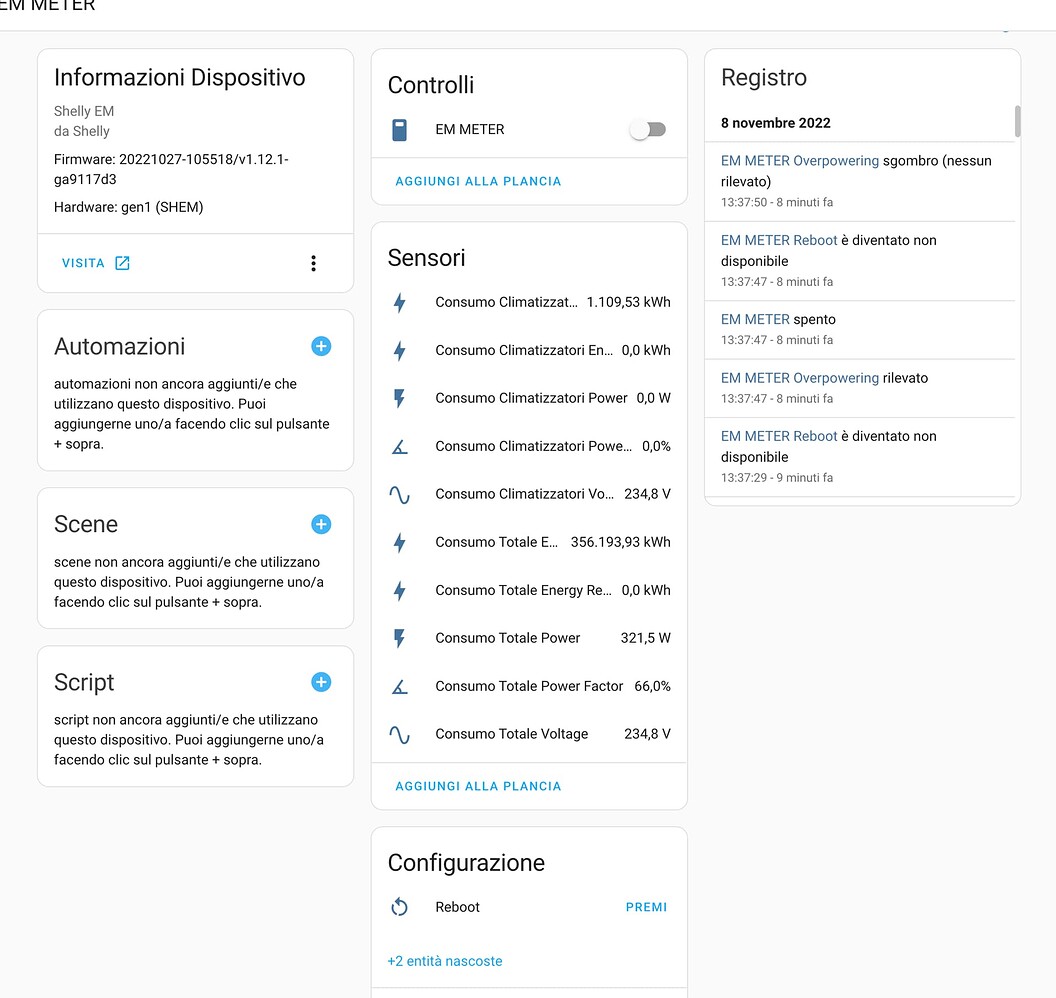Click the VISITA link
Viewport: 1056px width, 998px height.
click(83, 263)
